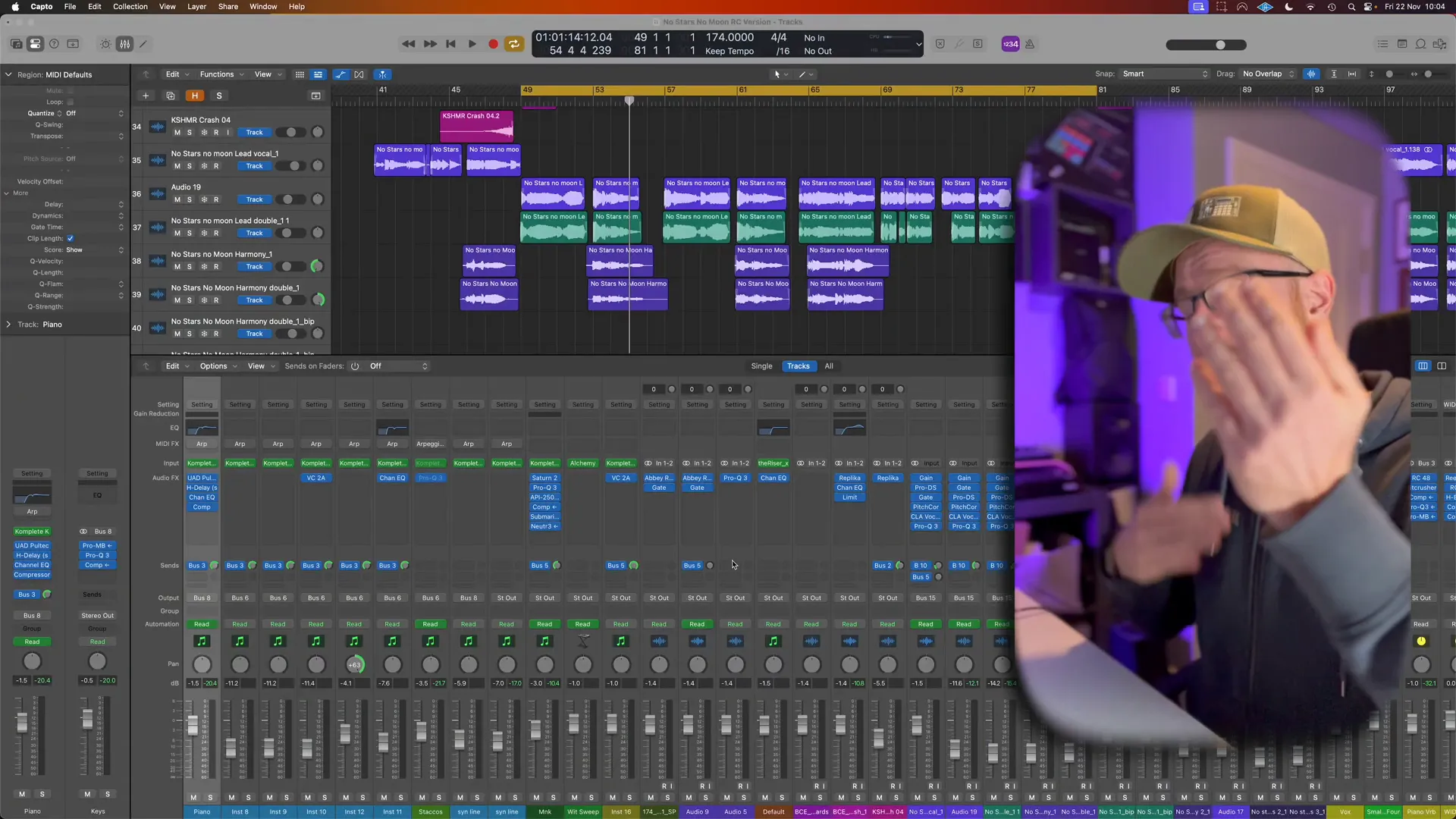Click Track button on Audio 19 track
The height and width of the screenshot is (819, 1456).
pos(254,199)
